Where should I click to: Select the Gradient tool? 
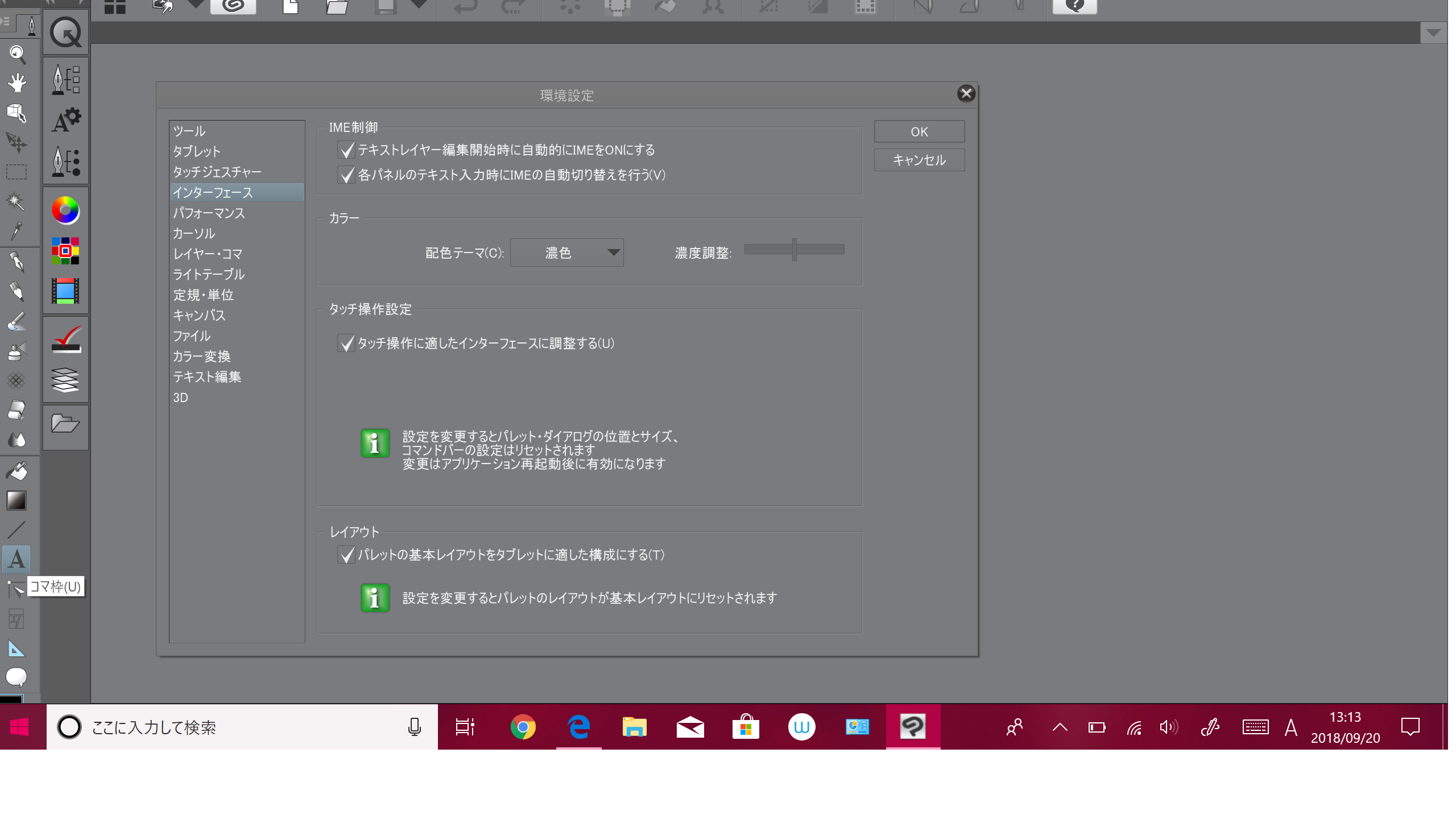coord(16,500)
